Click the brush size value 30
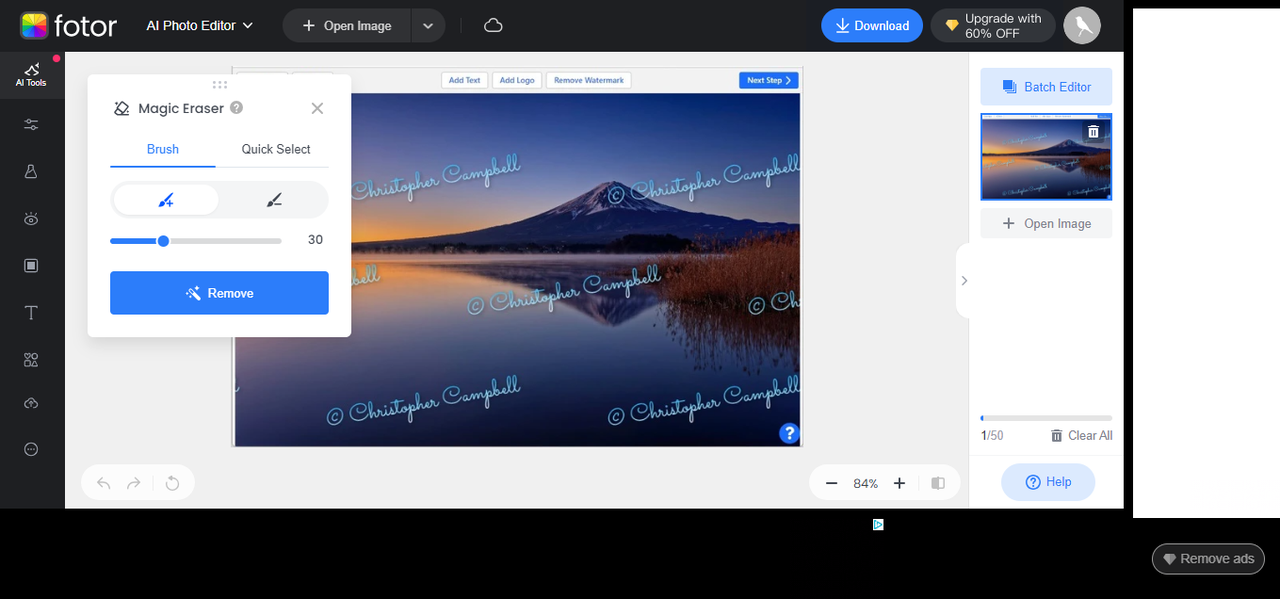 [315, 240]
